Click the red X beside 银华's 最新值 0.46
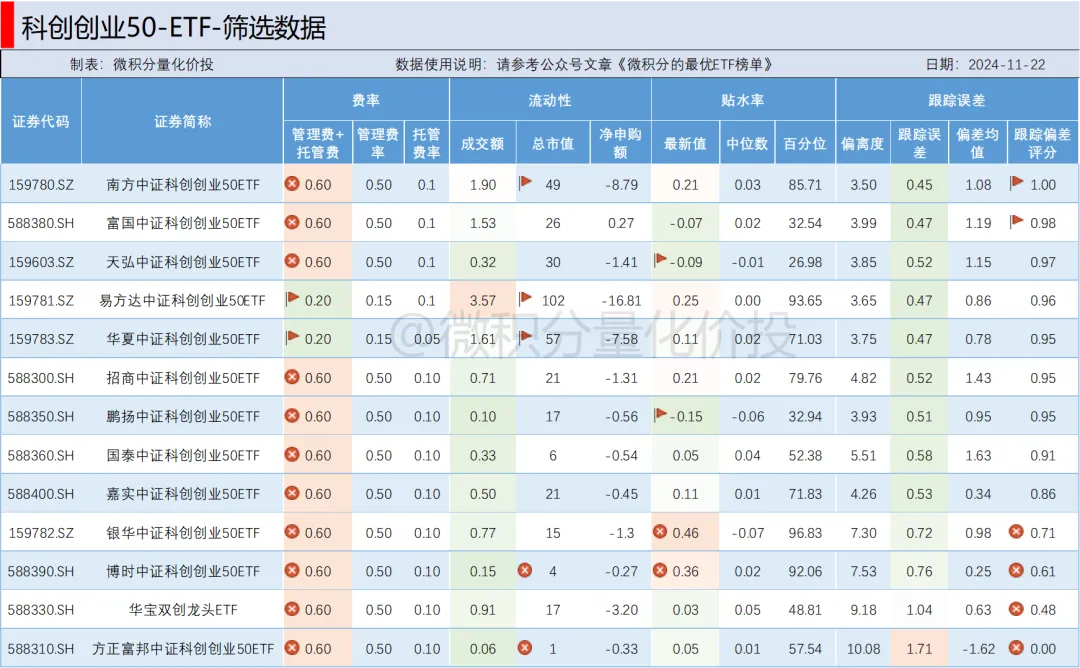The image size is (1080, 668). [x=660, y=532]
